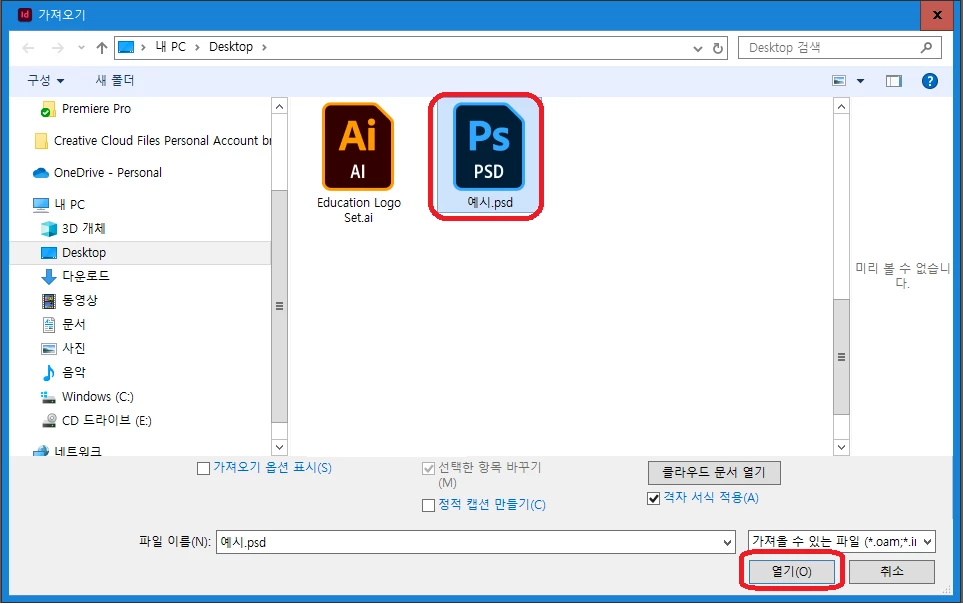The height and width of the screenshot is (604, 963).
Task: Toggle 선택한 항목 바꾸기 checkbox
Action: (429, 469)
